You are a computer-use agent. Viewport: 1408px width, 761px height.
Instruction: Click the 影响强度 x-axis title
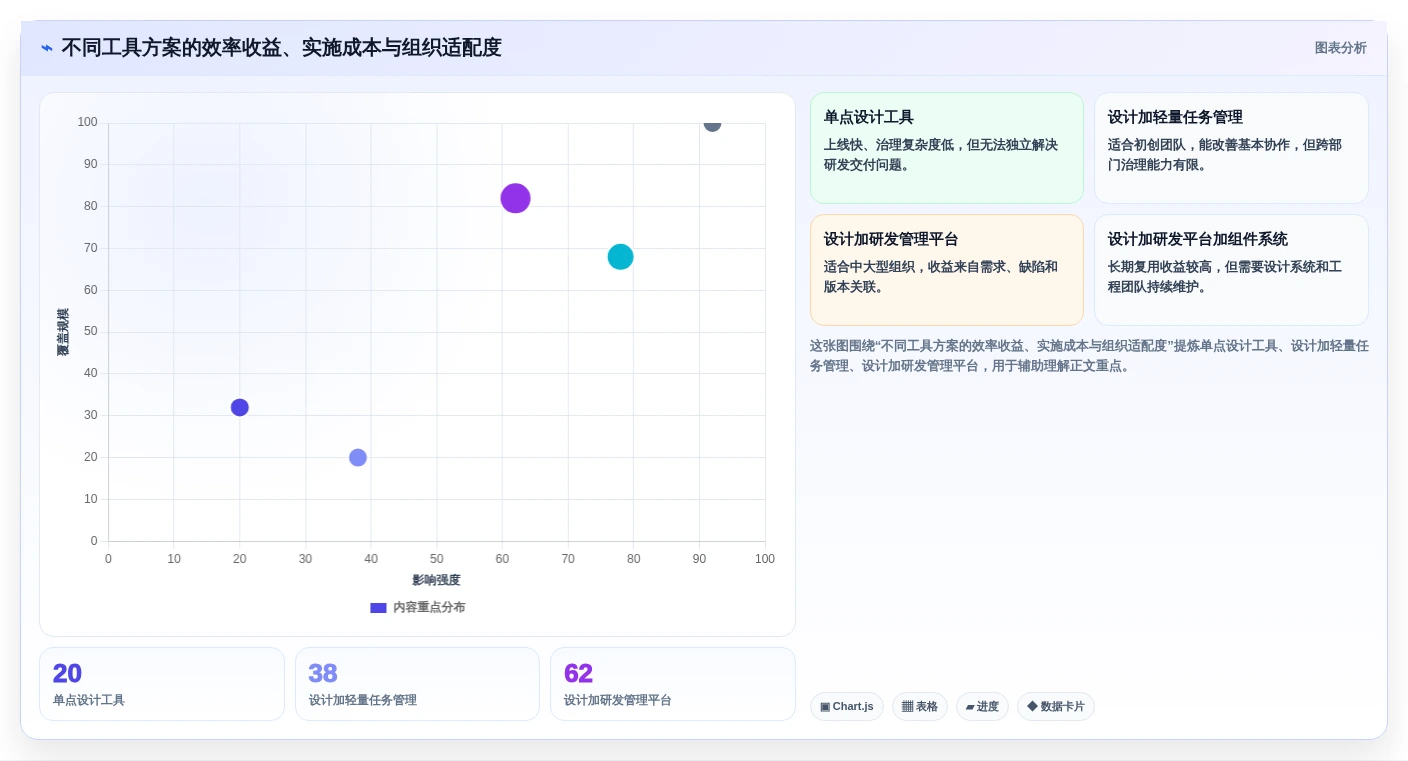point(437,580)
